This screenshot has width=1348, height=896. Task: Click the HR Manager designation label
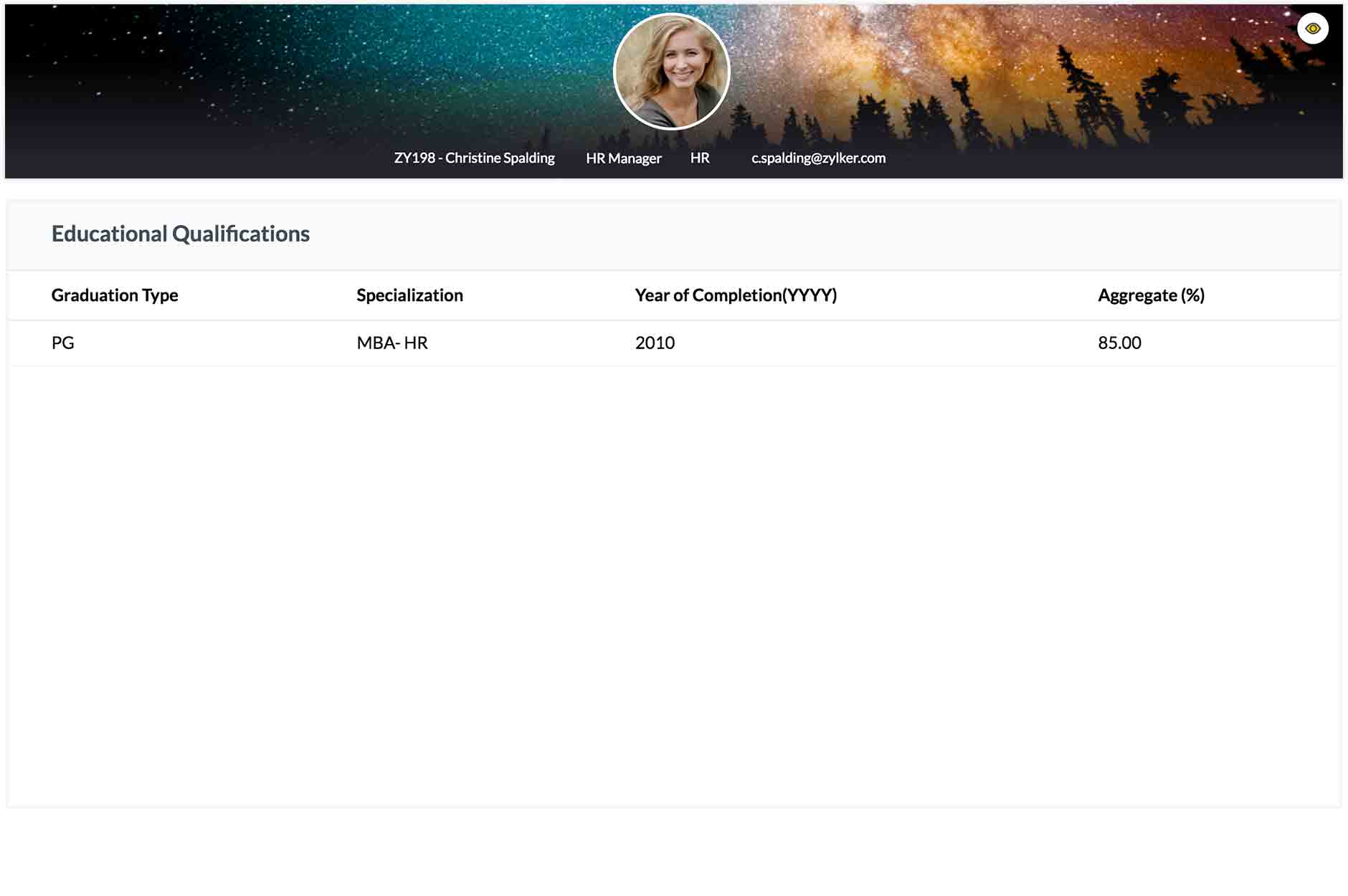coord(623,158)
